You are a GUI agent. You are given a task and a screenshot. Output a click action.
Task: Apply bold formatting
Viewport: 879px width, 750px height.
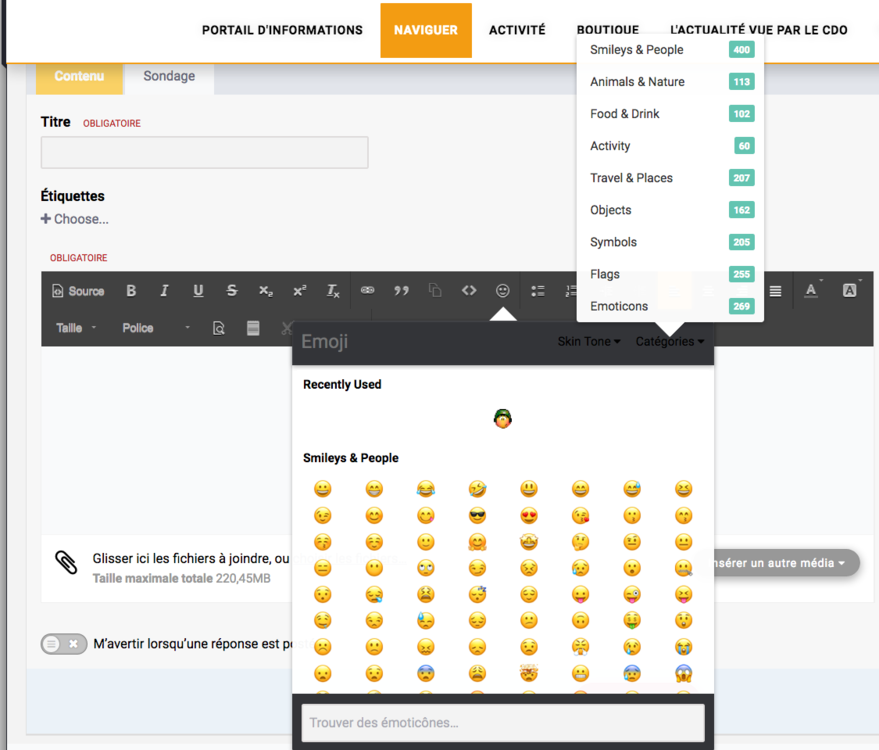tap(131, 291)
